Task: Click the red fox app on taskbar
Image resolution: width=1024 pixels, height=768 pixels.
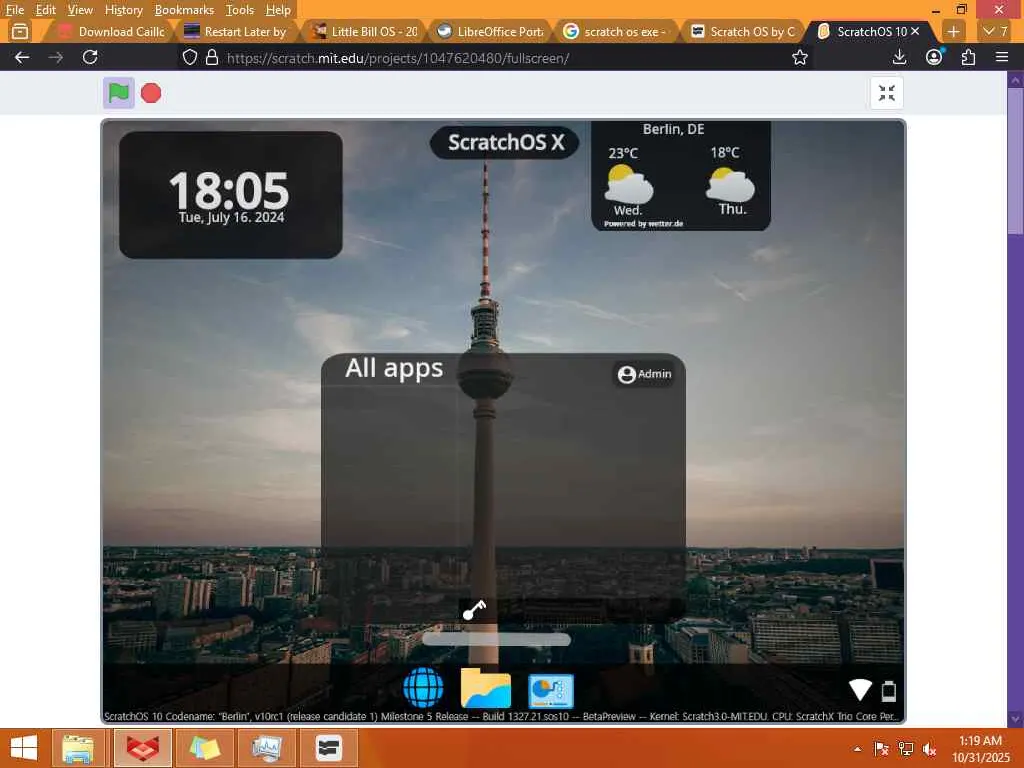Action: pos(142,748)
